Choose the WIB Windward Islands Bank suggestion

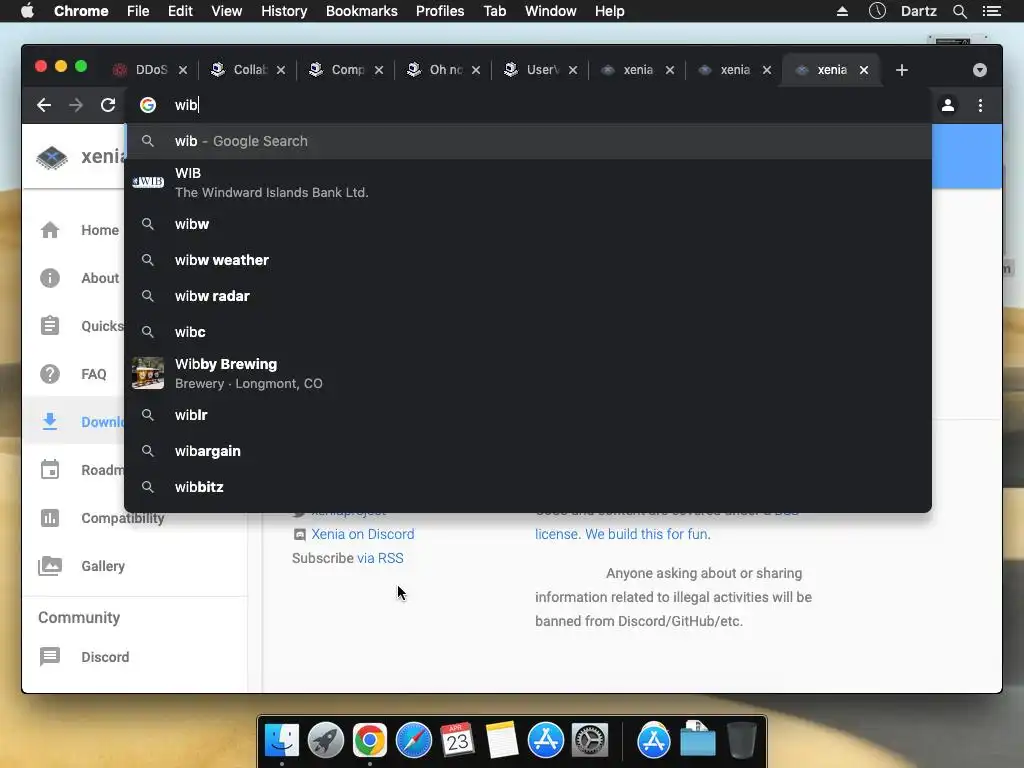pyautogui.click(x=528, y=183)
